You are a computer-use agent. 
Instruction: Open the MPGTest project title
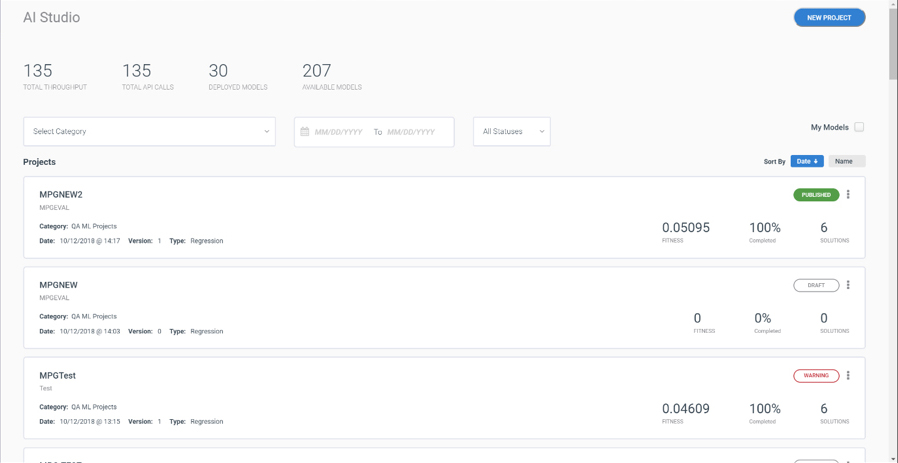tap(57, 376)
